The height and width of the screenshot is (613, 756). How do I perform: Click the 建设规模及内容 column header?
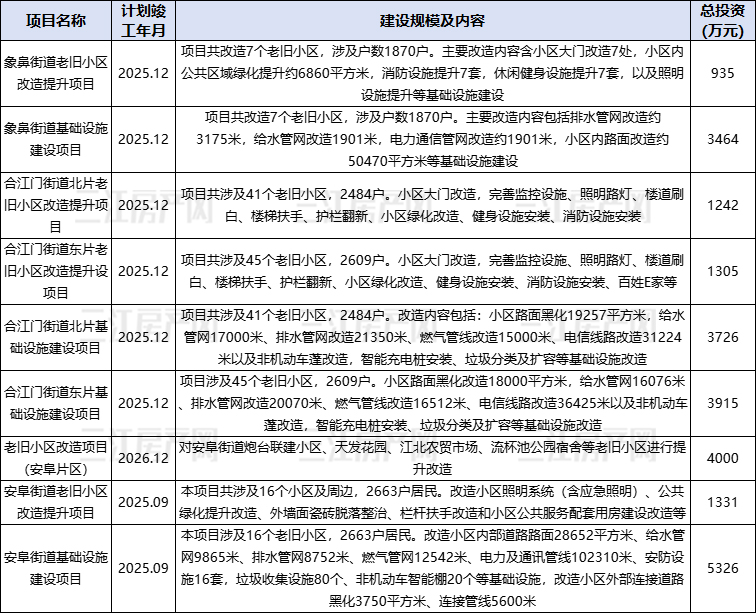click(x=432, y=21)
